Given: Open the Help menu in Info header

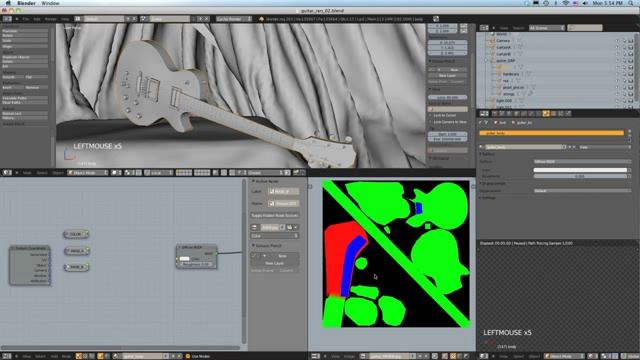Looking at the screenshot, I should 65,19.
